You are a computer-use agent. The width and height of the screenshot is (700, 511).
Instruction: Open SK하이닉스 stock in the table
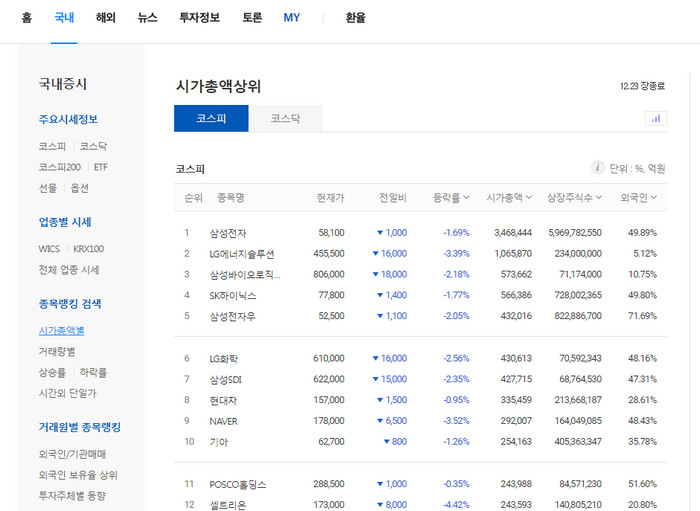[233, 295]
